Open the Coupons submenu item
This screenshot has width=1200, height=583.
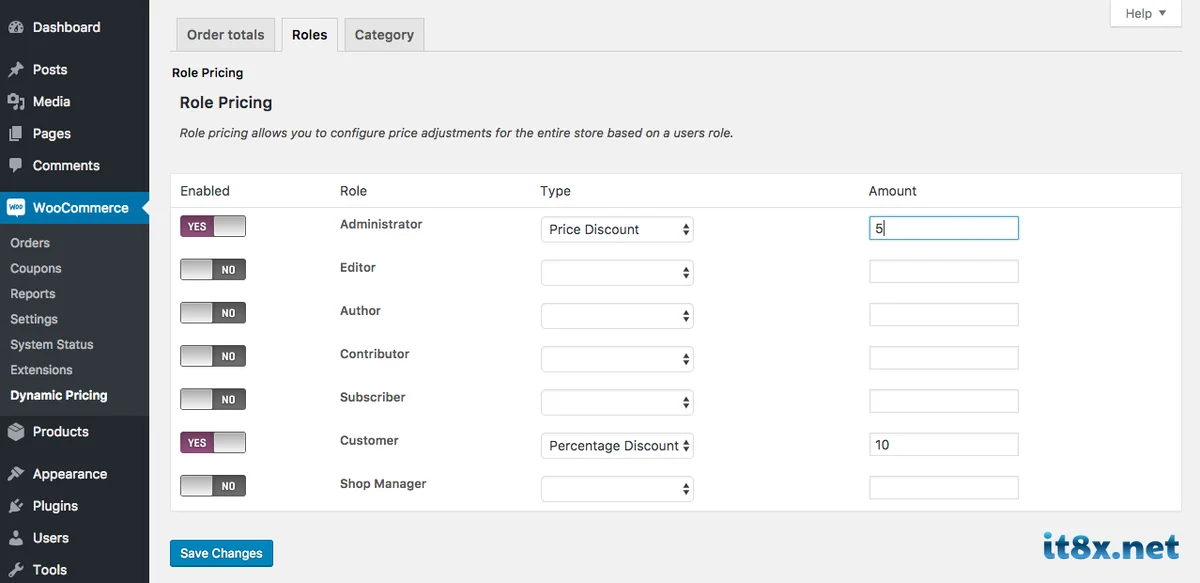[36, 268]
